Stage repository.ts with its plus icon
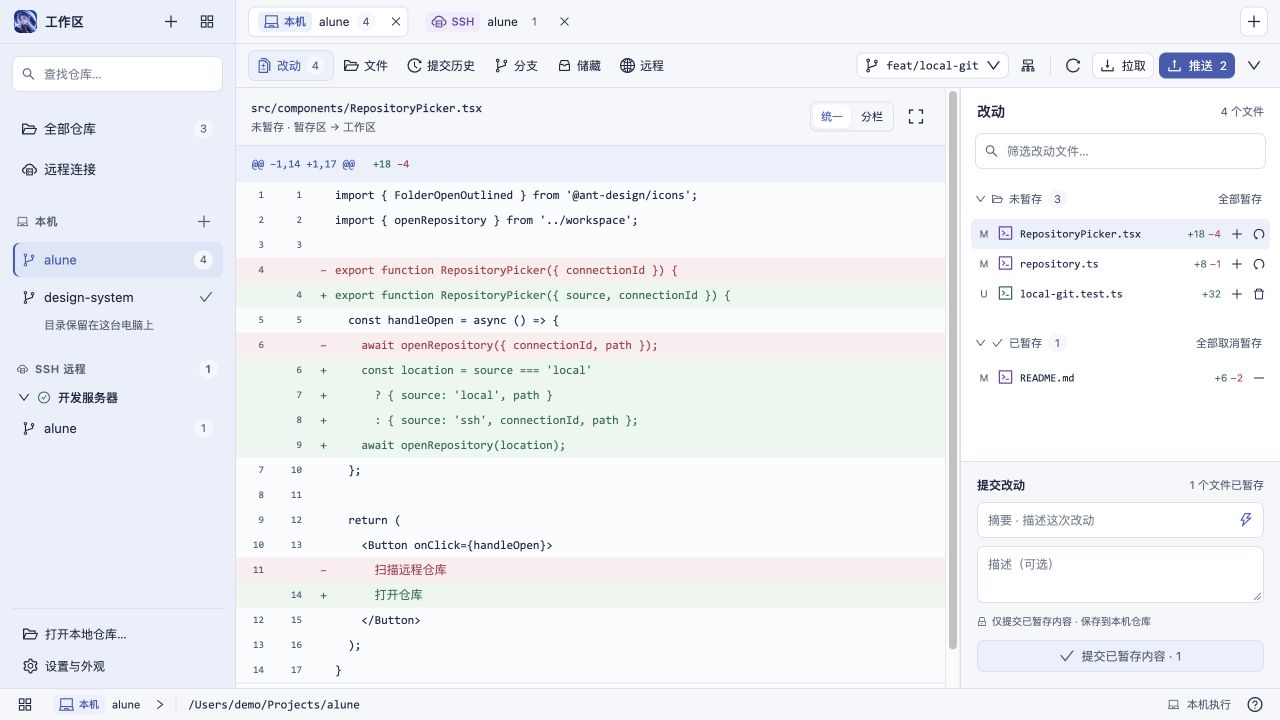Viewport: 1280px width, 720px height. (x=1237, y=264)
